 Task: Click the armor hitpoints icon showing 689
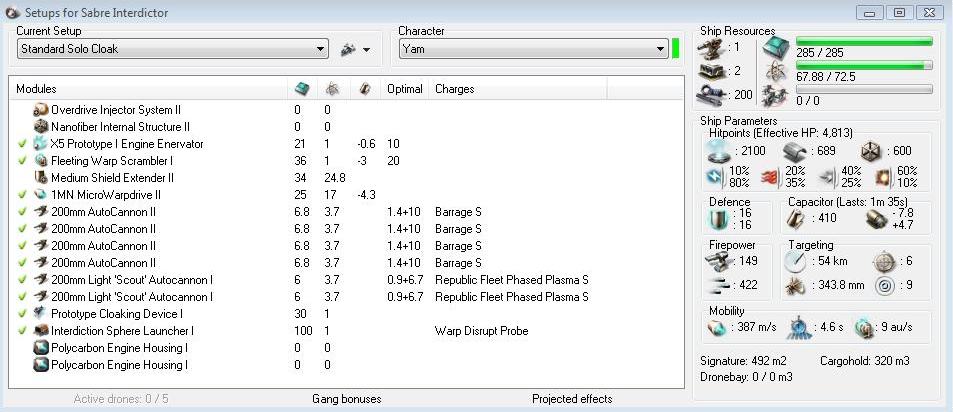794,151
